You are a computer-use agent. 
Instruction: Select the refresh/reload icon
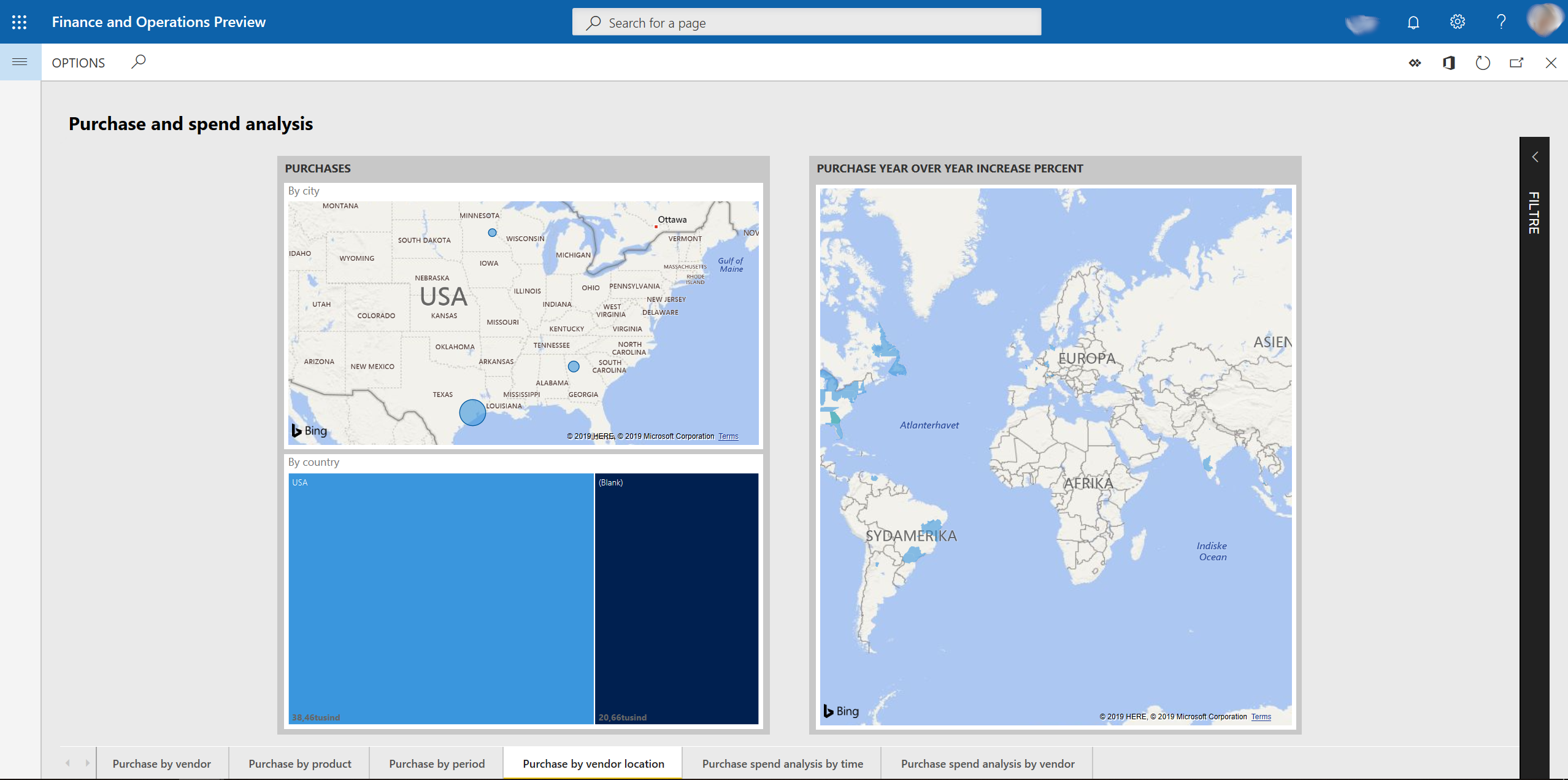pos(1483,62)
